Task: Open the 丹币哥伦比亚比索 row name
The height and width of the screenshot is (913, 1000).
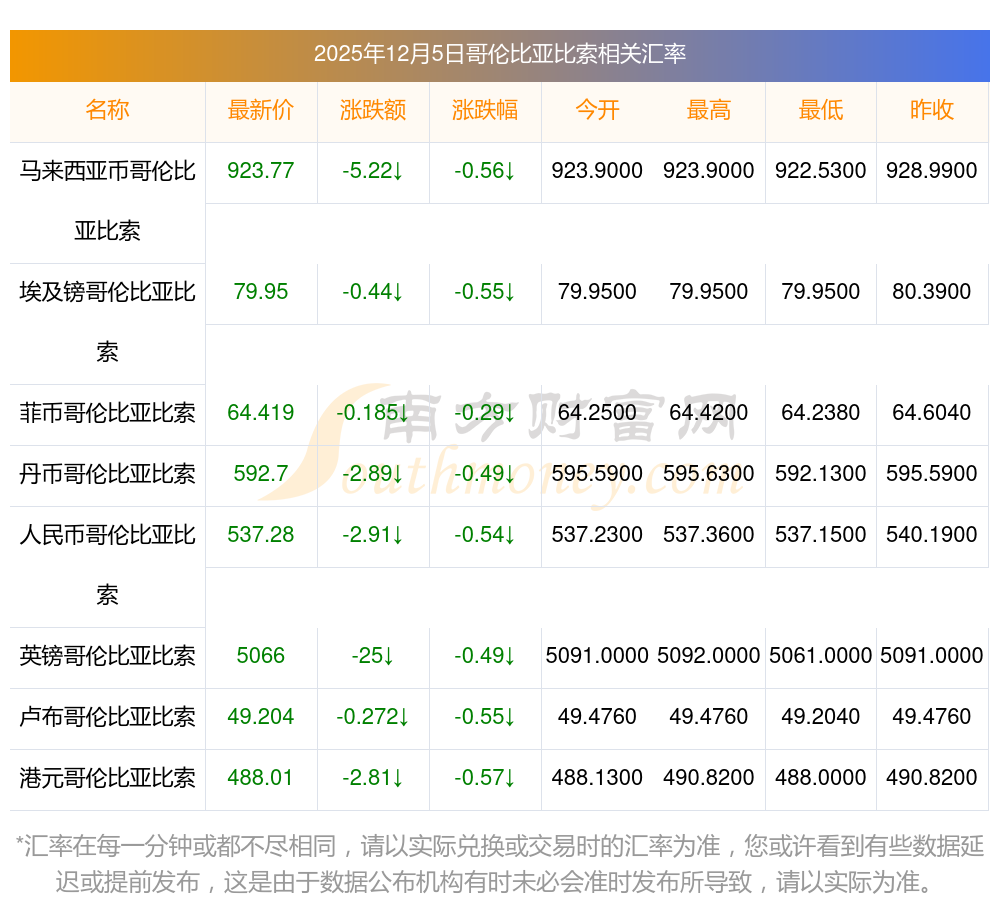Action: tap(107, 474)
